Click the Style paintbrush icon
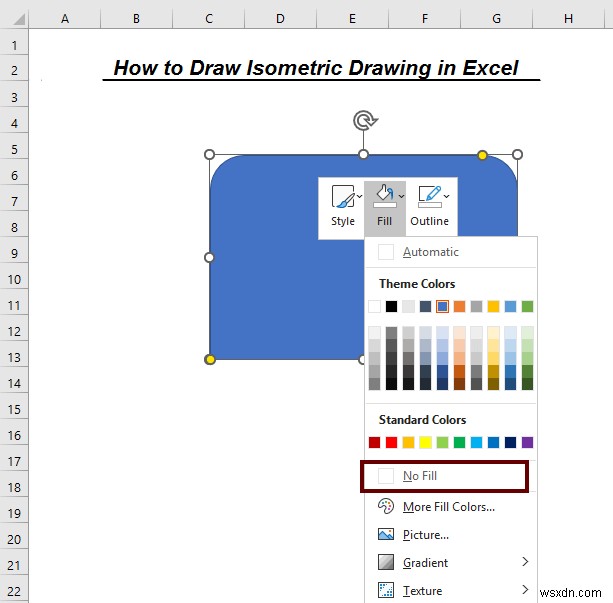613x603 pixels. (342, 196)
